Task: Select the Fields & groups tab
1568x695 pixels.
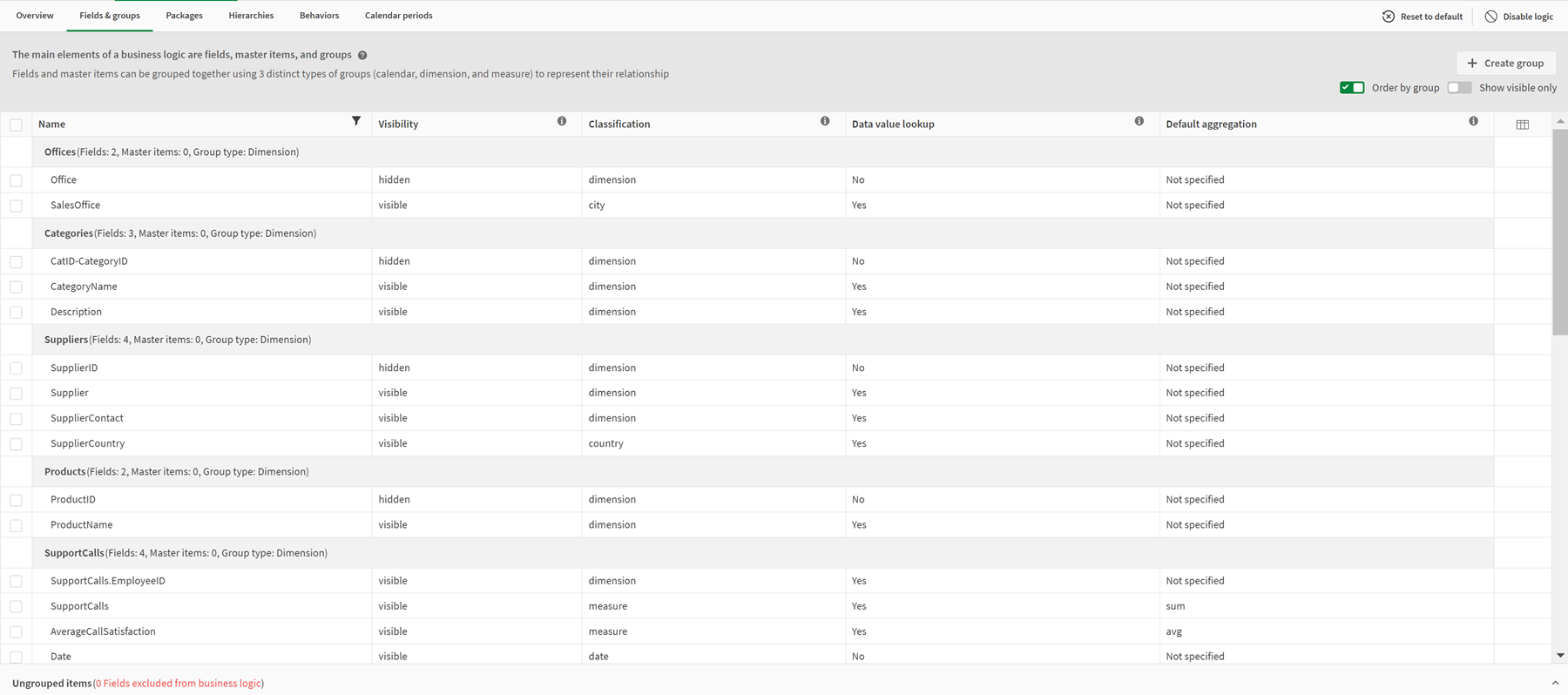Action: pyautogui.click(x=110, y=16)
